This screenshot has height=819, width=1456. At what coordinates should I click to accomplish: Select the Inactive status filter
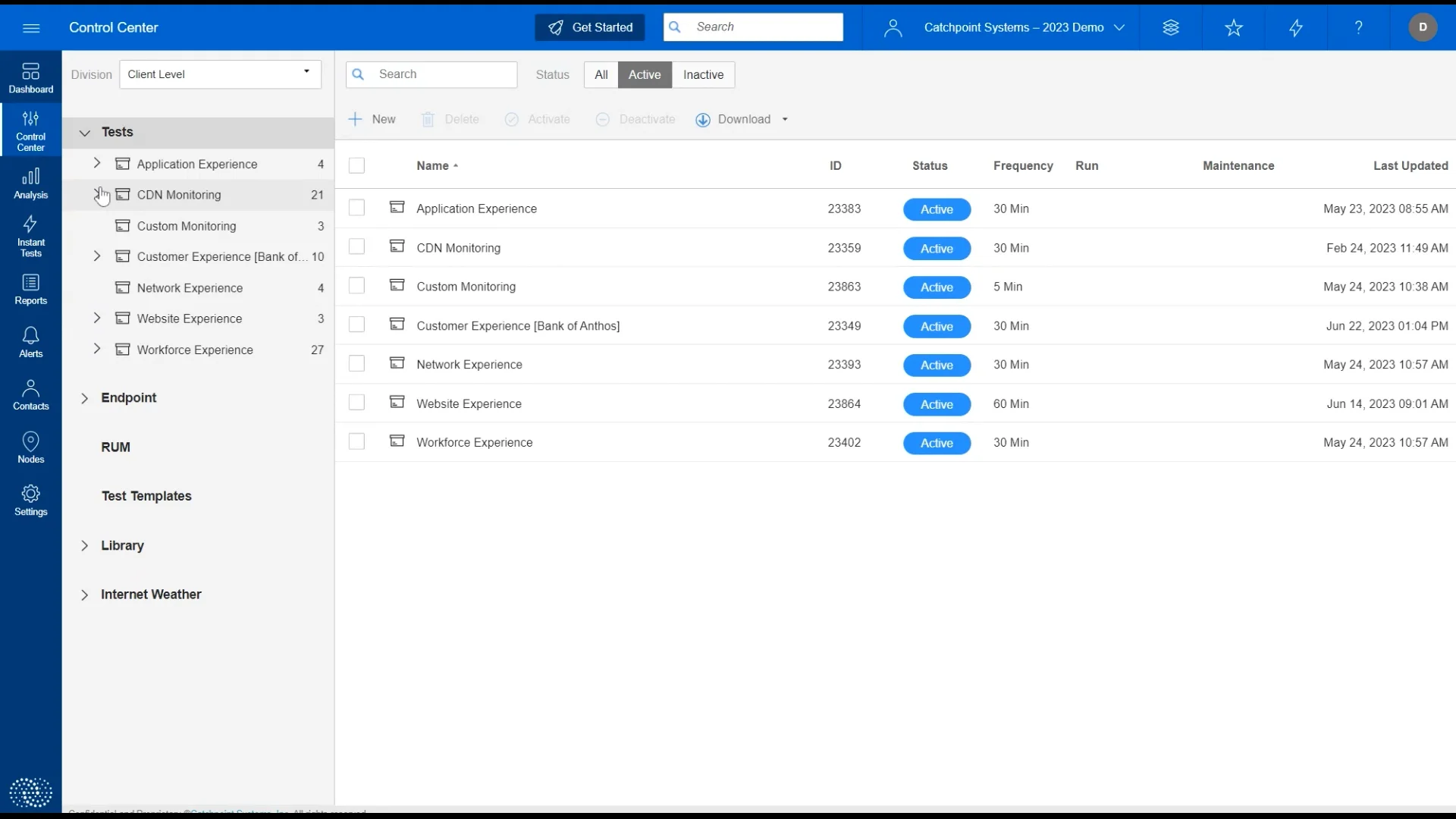coord(703,74)
